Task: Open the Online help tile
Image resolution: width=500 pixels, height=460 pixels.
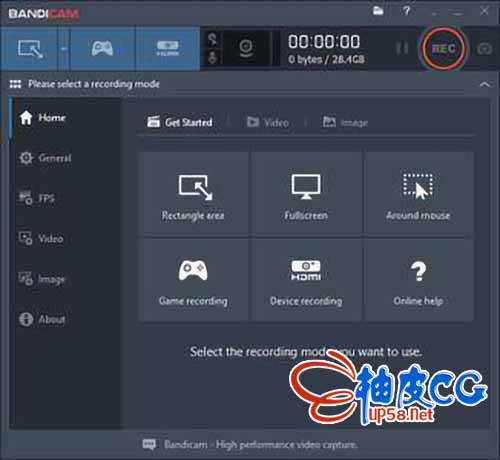Action: pyautogui.click(x=418, y=280)
